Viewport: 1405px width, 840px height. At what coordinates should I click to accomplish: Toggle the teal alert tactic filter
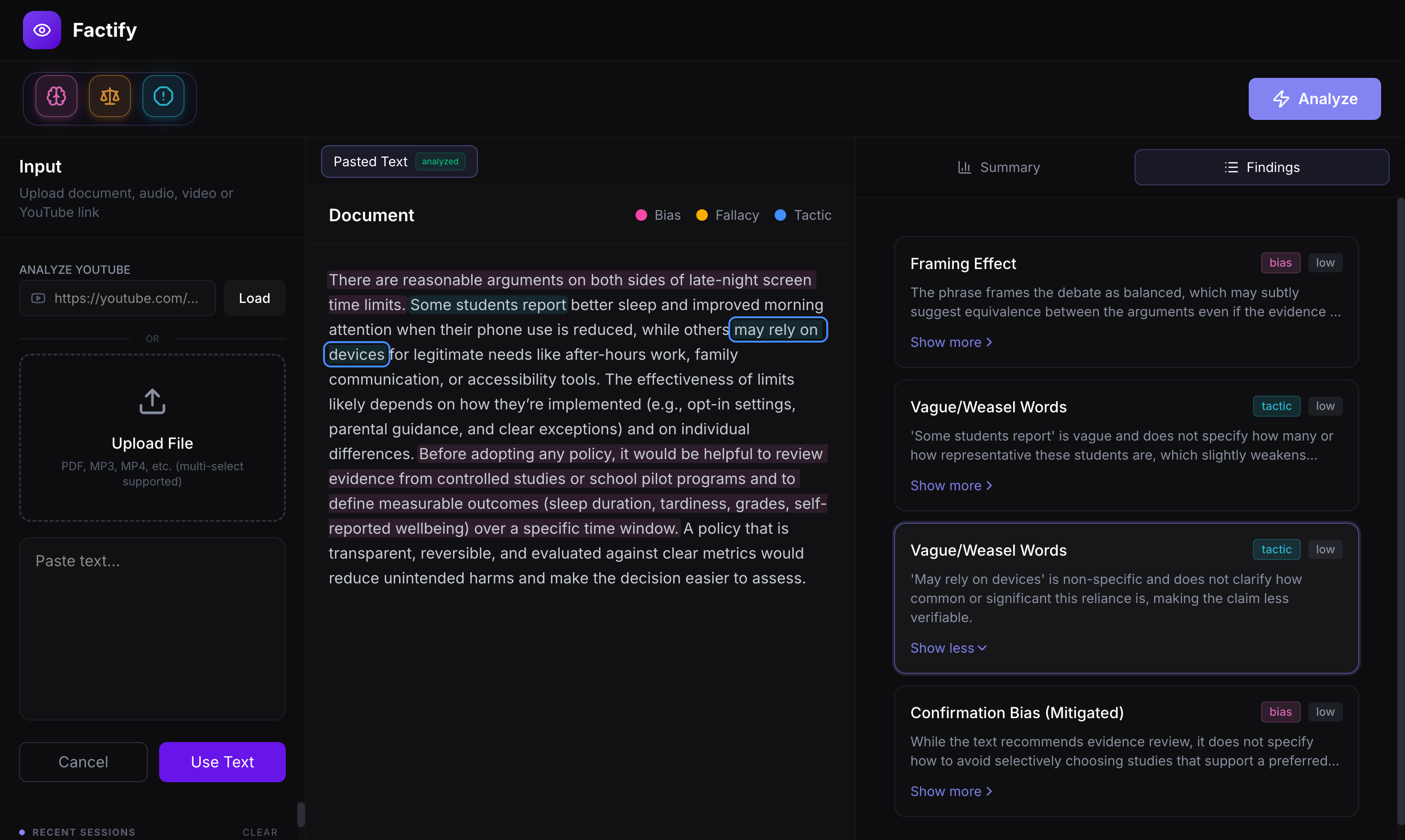[163, 96]
